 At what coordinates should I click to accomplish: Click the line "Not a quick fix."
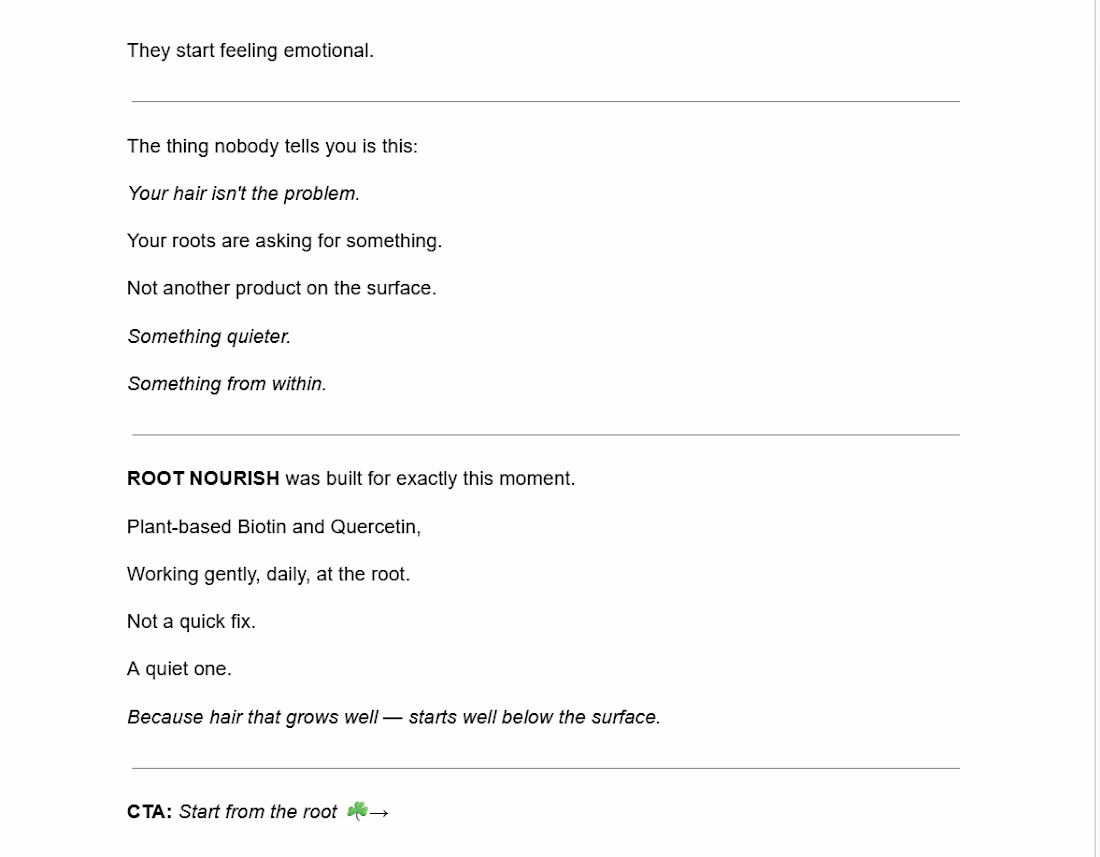tap(191, 621)
